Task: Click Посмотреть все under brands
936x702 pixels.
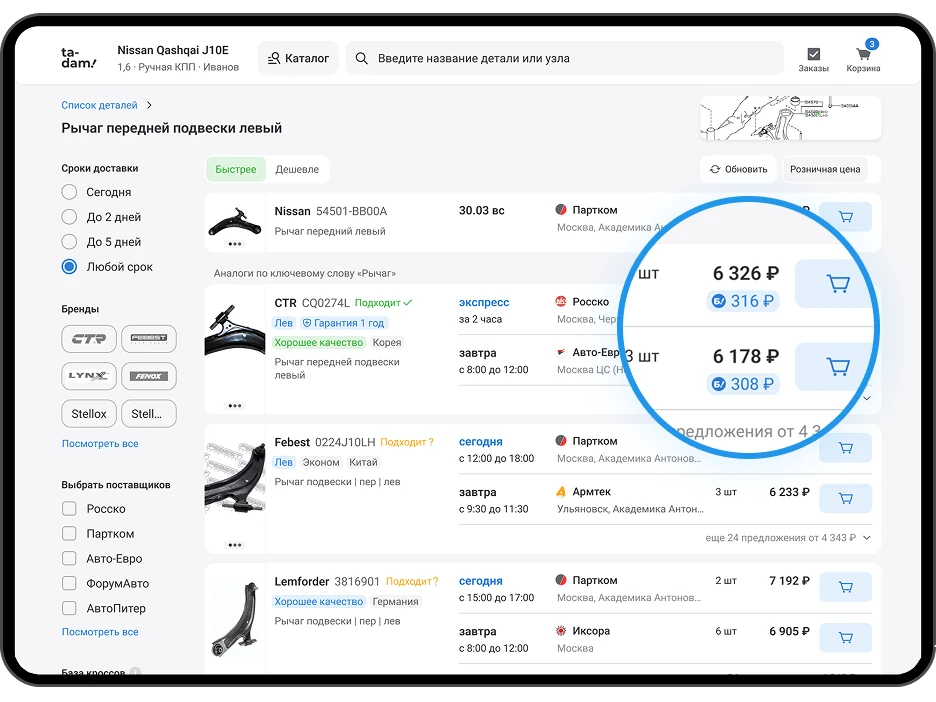Action: 100,444
